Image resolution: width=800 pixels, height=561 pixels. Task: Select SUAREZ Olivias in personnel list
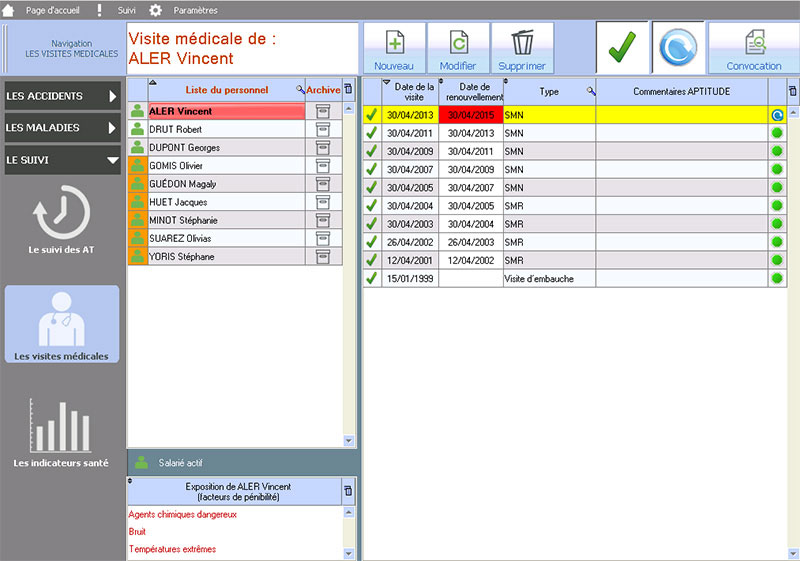tap(227, 238)
